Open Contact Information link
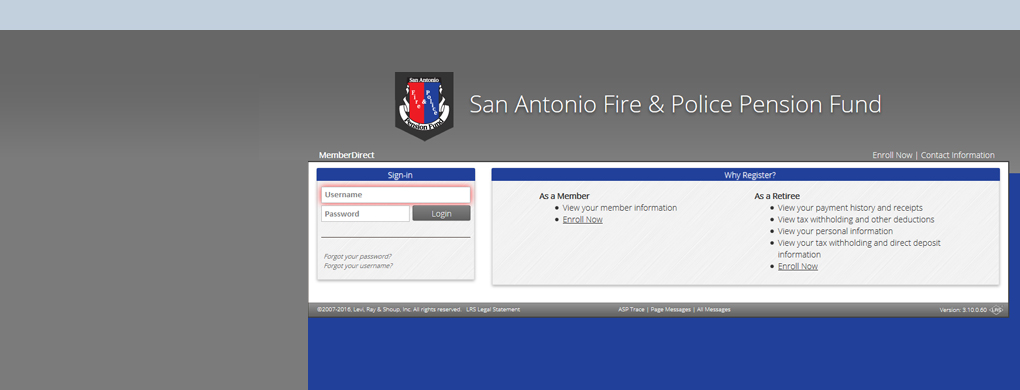Screen dimensions: 1020x390 [x=958, y=155]
